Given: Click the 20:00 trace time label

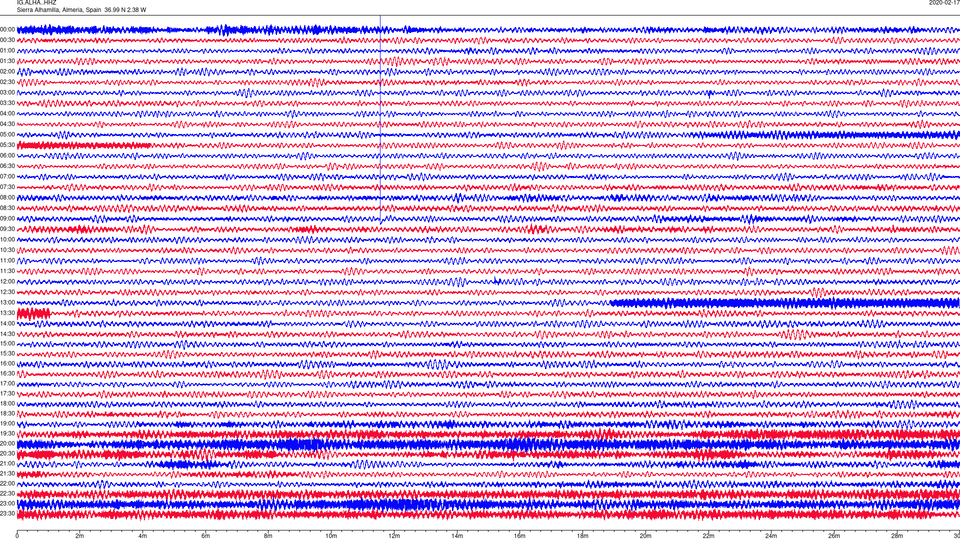Looking at the screenshot, I should click(7, 444).
